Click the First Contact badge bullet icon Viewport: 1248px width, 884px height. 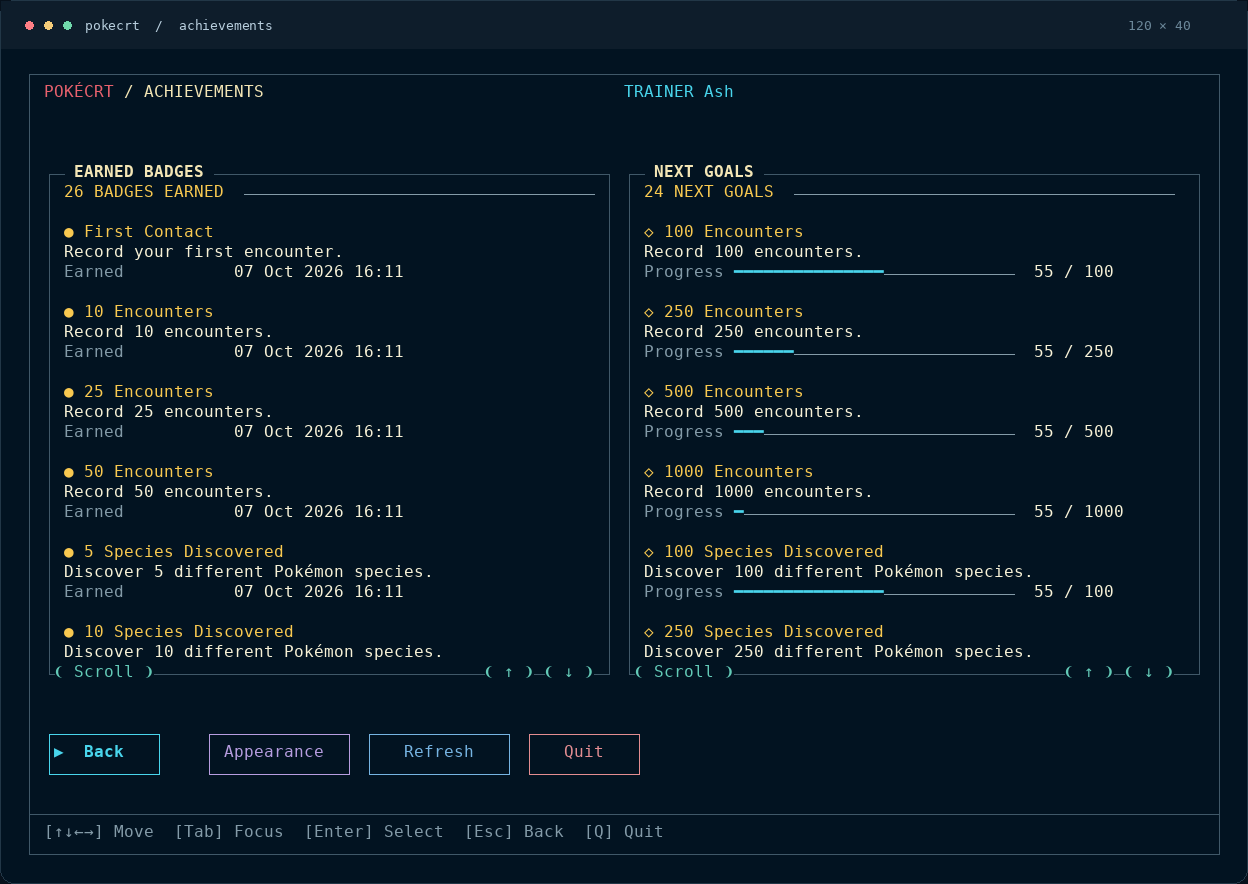(69, 232)
